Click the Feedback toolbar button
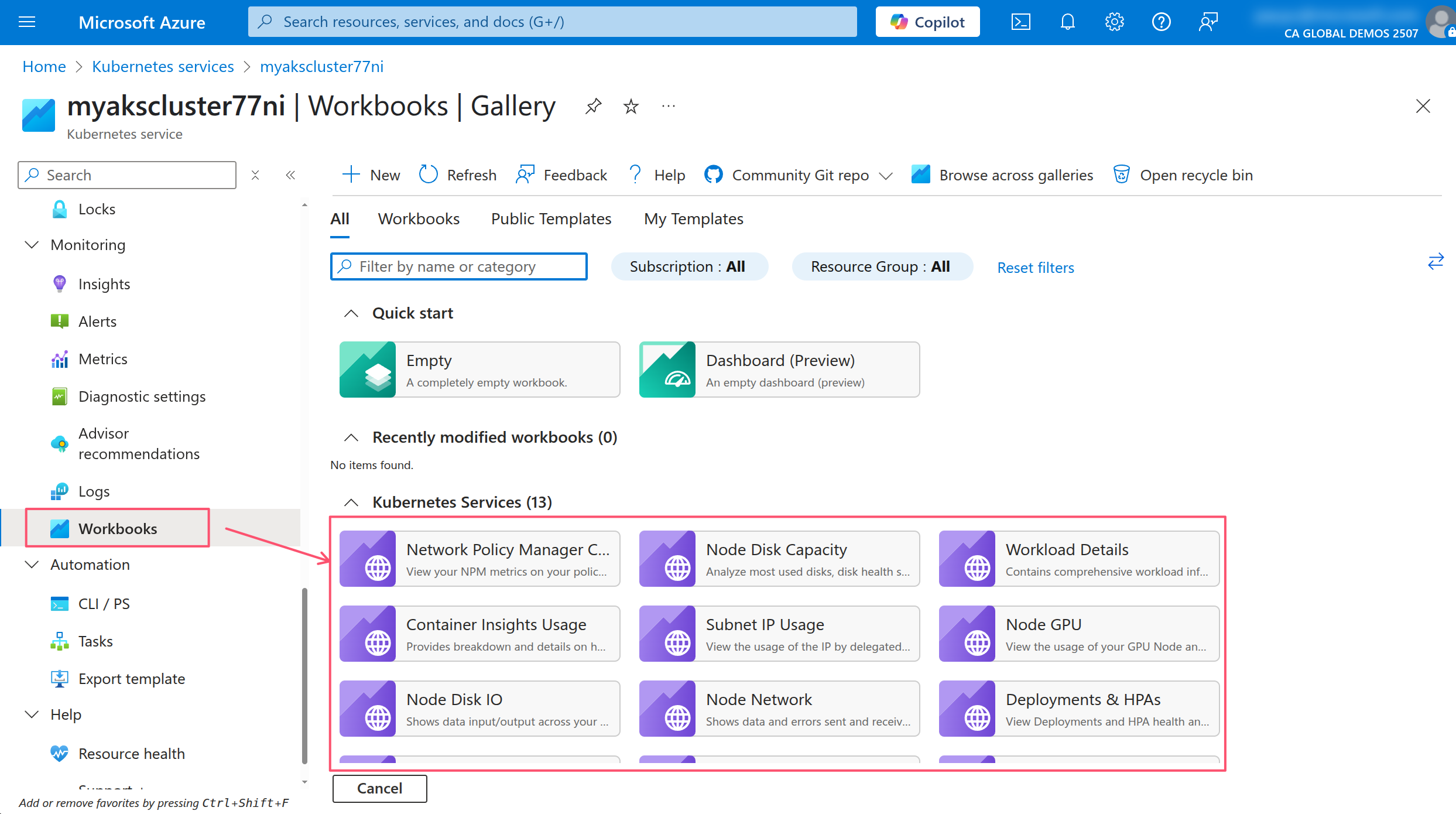The image size is (1456, 814). pyautogui.click(x=561, y=175)
